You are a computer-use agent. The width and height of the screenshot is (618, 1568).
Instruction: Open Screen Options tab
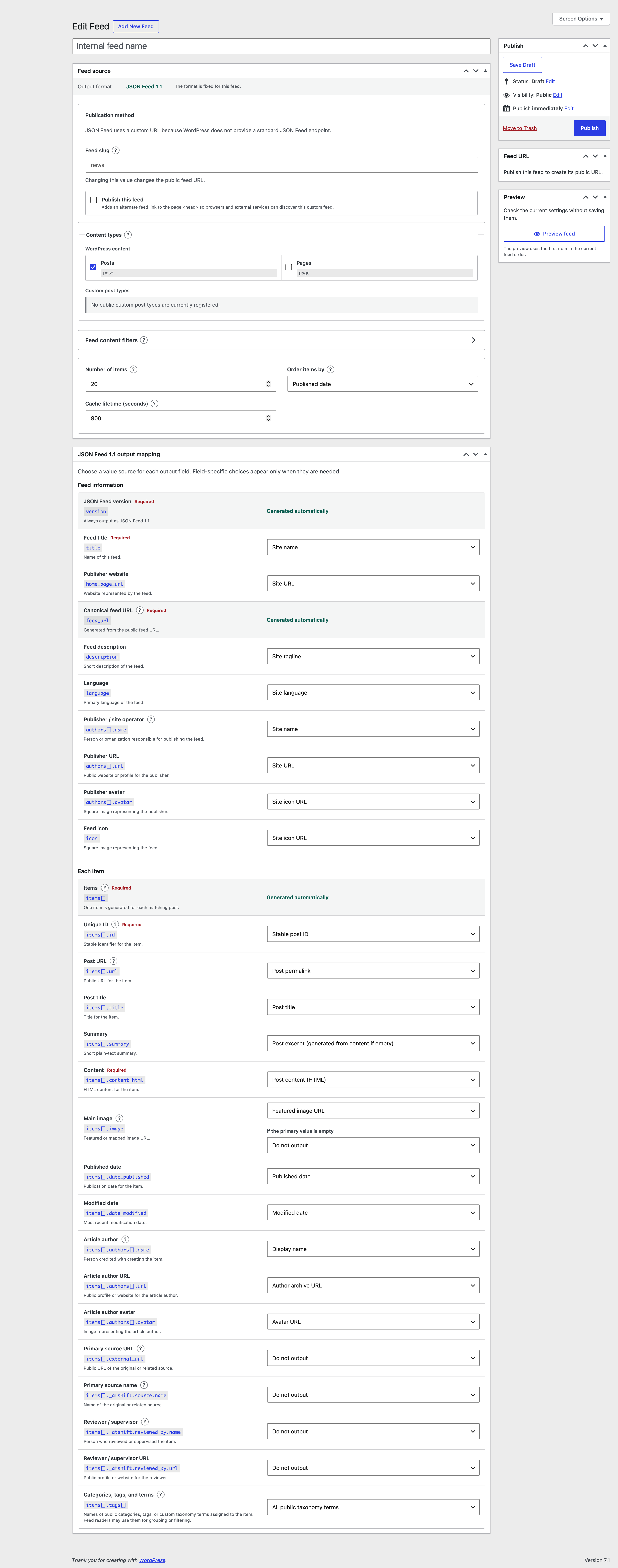581,19
